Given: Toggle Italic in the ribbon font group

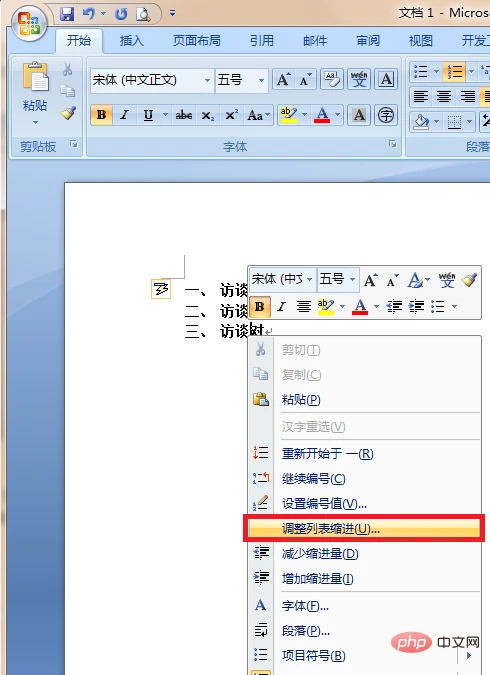Looking at the screenshot, I should [125, 115].
